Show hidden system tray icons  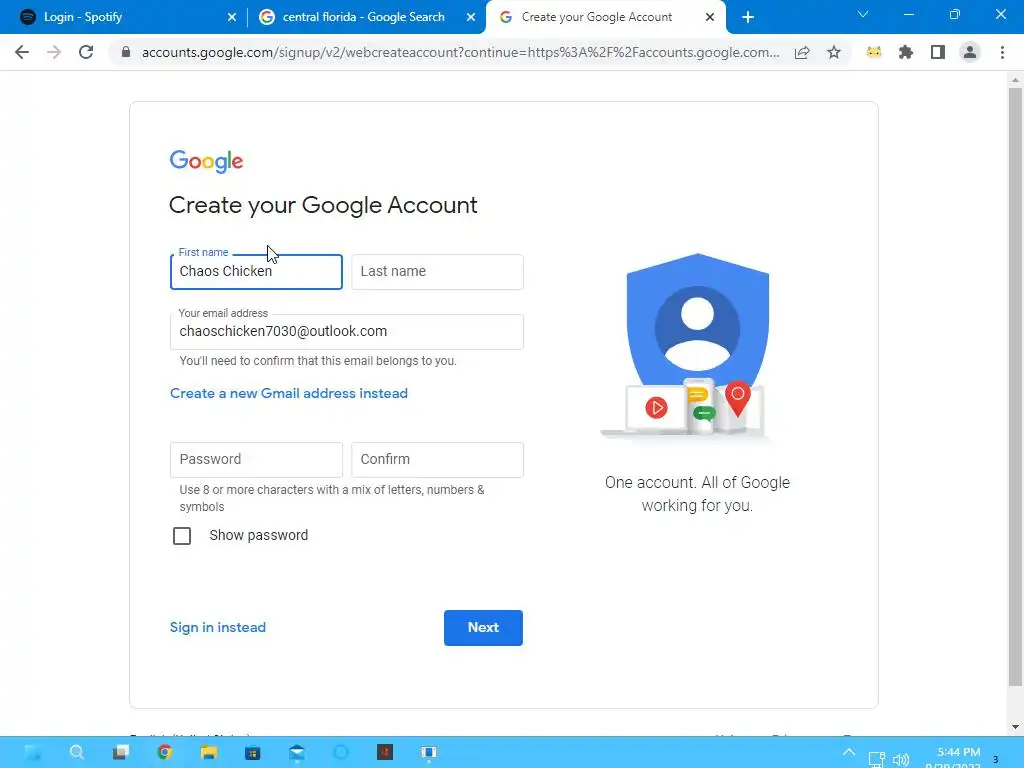point(849,752)
